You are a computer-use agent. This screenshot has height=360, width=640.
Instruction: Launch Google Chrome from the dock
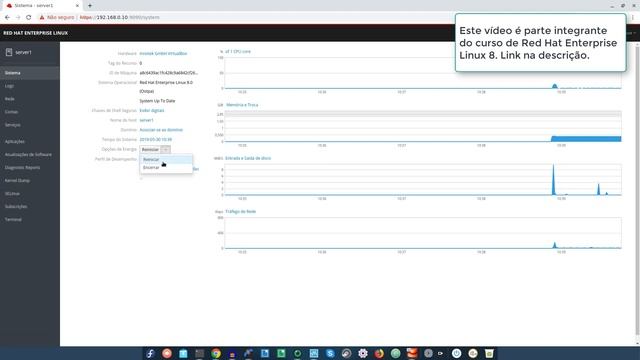pyautogui.click(x=216, y=353)
